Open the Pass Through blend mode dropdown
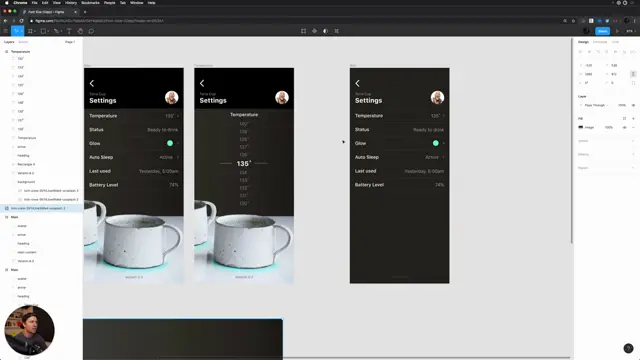Viewport: 640px width, 360px height. [x=596, y=105]
